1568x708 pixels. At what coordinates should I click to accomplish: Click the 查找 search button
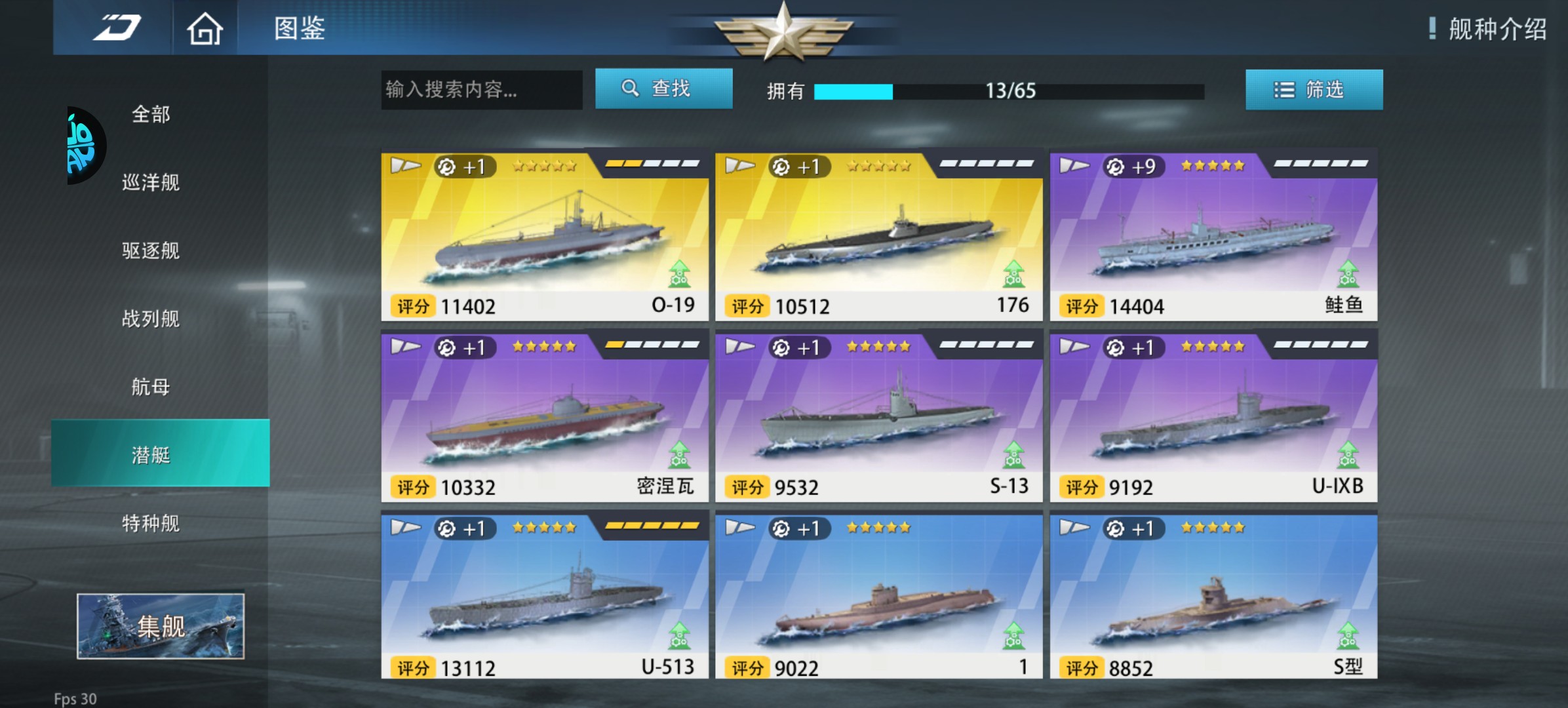(663, 88)
